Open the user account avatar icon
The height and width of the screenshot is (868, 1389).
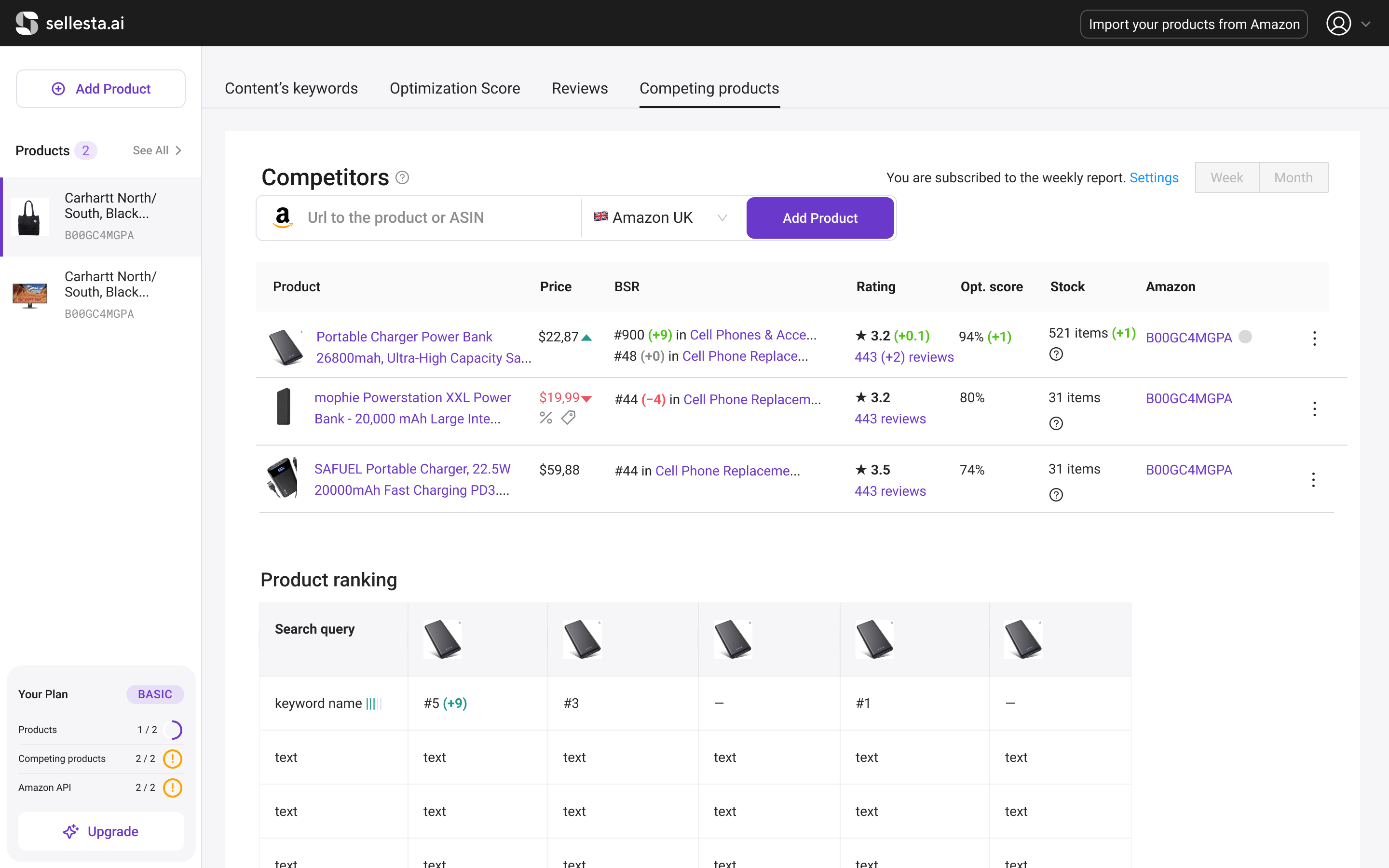click(1338, 24)
